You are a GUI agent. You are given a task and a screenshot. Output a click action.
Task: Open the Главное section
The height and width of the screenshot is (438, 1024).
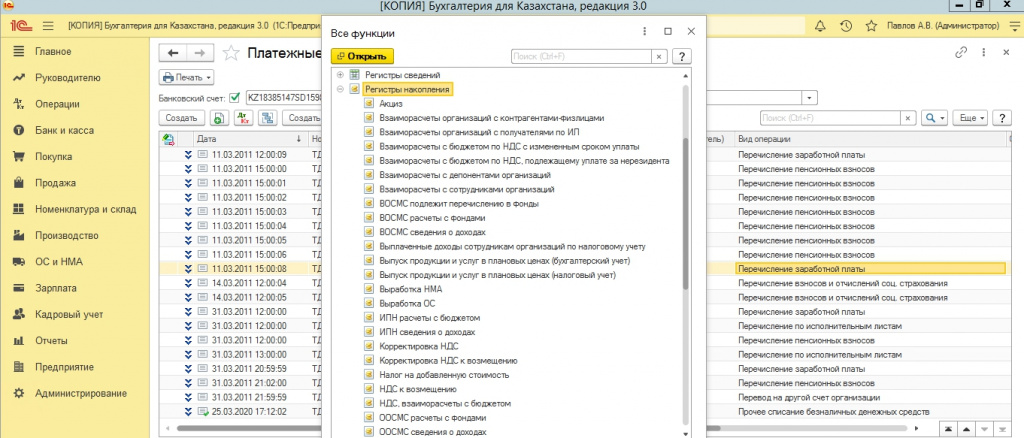pos(54,52)
